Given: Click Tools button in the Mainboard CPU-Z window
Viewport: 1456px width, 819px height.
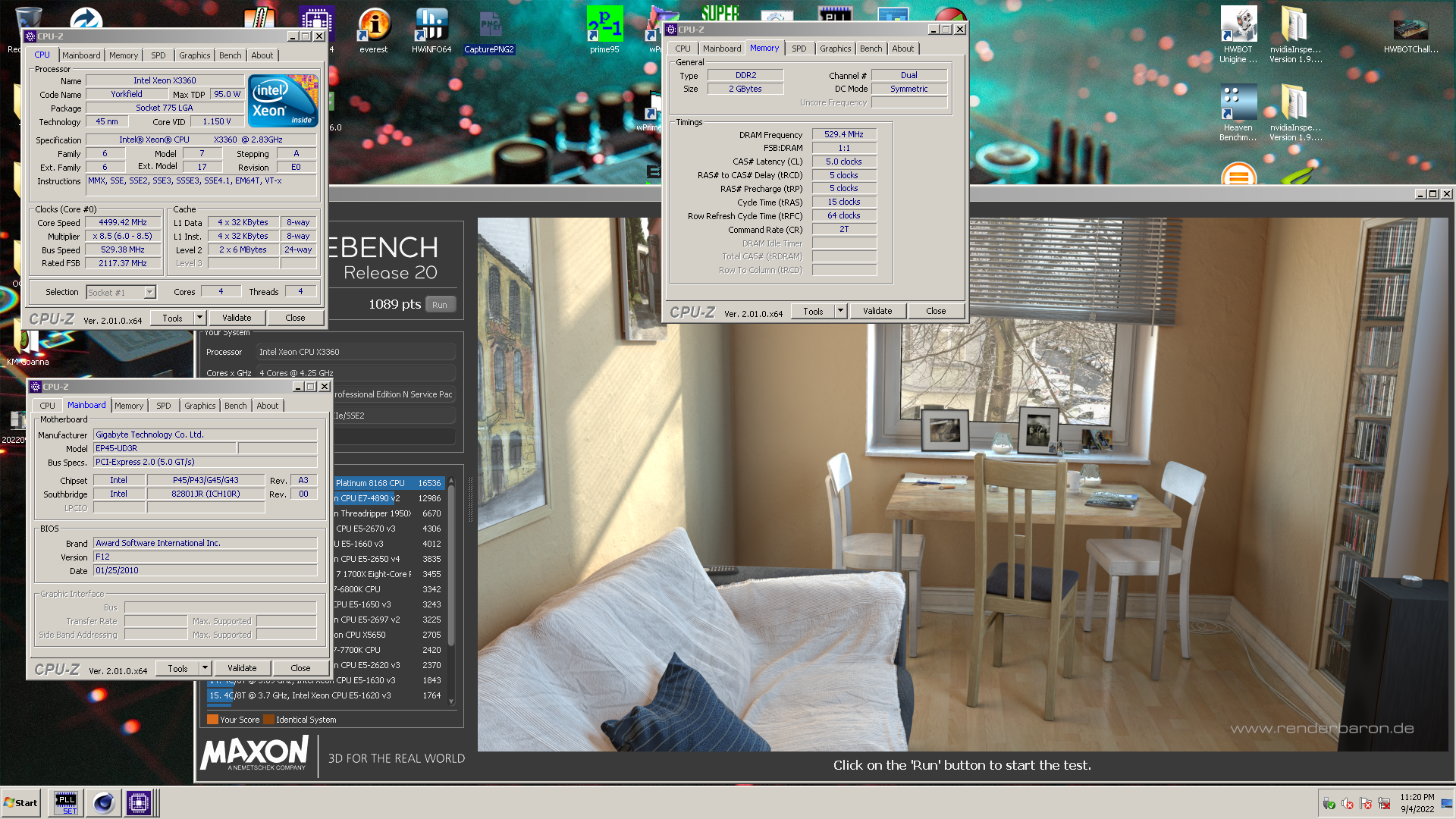Looking at the screenshot, I should 177,668.
